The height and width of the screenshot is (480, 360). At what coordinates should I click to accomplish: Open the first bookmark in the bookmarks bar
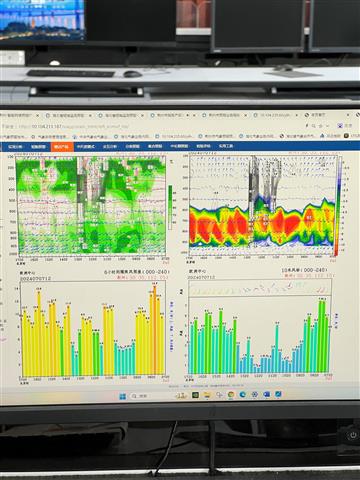15,137
